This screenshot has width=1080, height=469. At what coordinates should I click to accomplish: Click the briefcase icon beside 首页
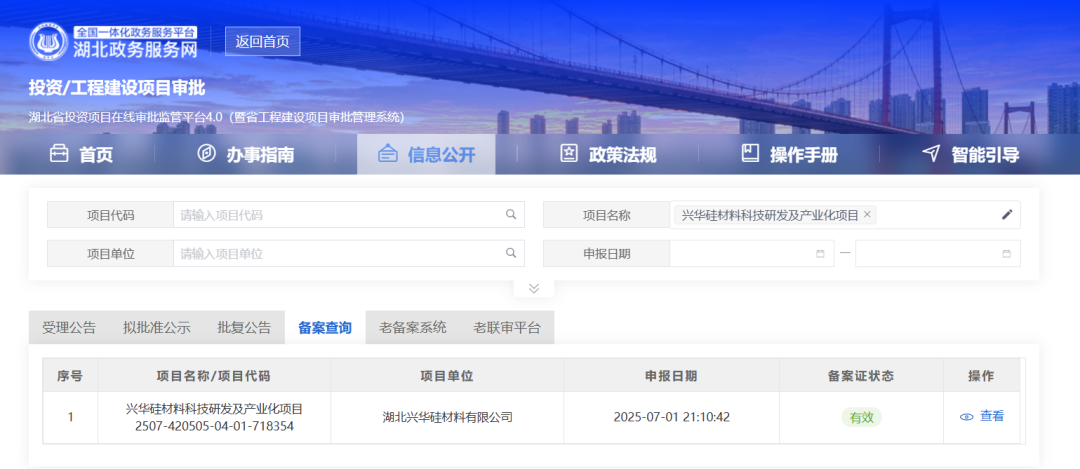(x=59, y=154)
